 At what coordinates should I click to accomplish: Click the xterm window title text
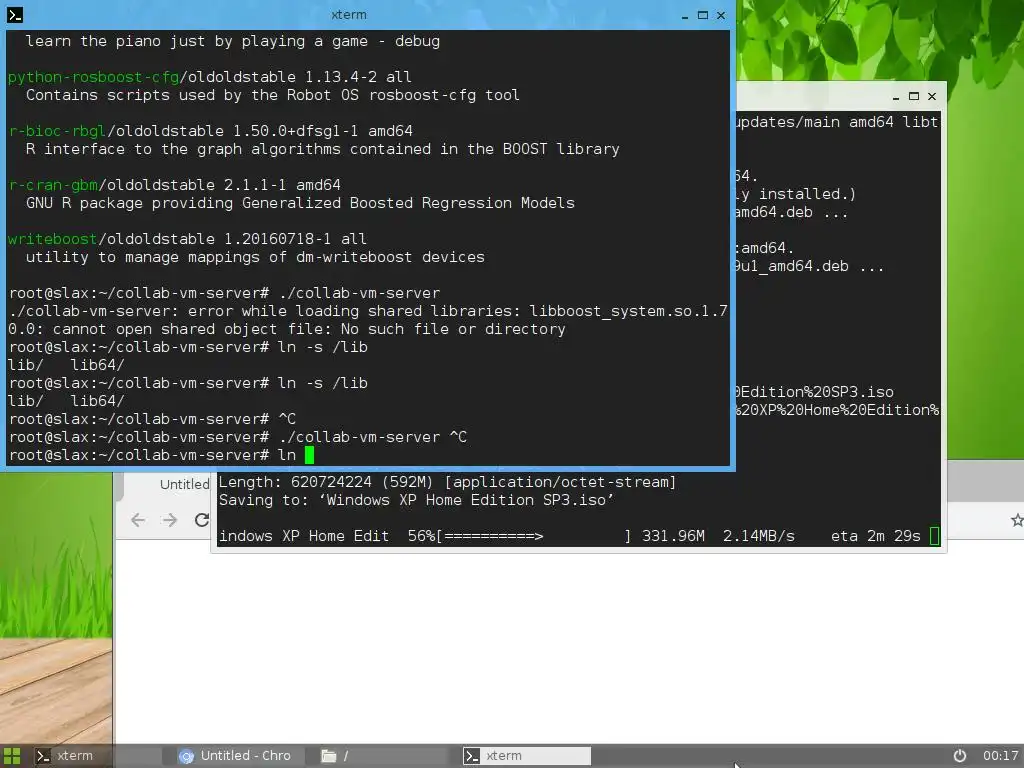point(349,14)
